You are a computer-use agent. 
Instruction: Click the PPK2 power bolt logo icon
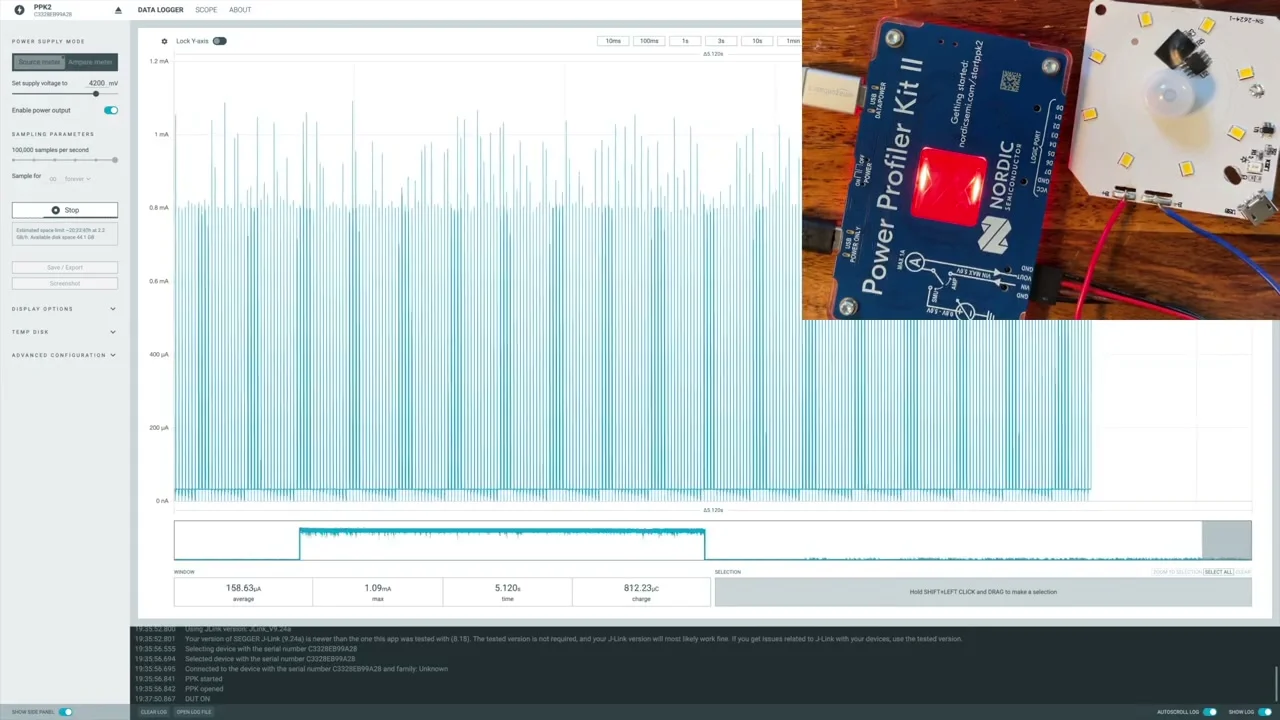pyautogui.click(x=19, y=10)
